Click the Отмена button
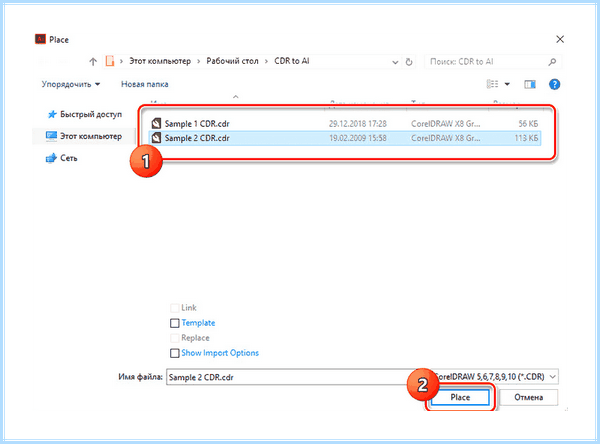This screenshot has width=600, height=444. pos(528,397)
